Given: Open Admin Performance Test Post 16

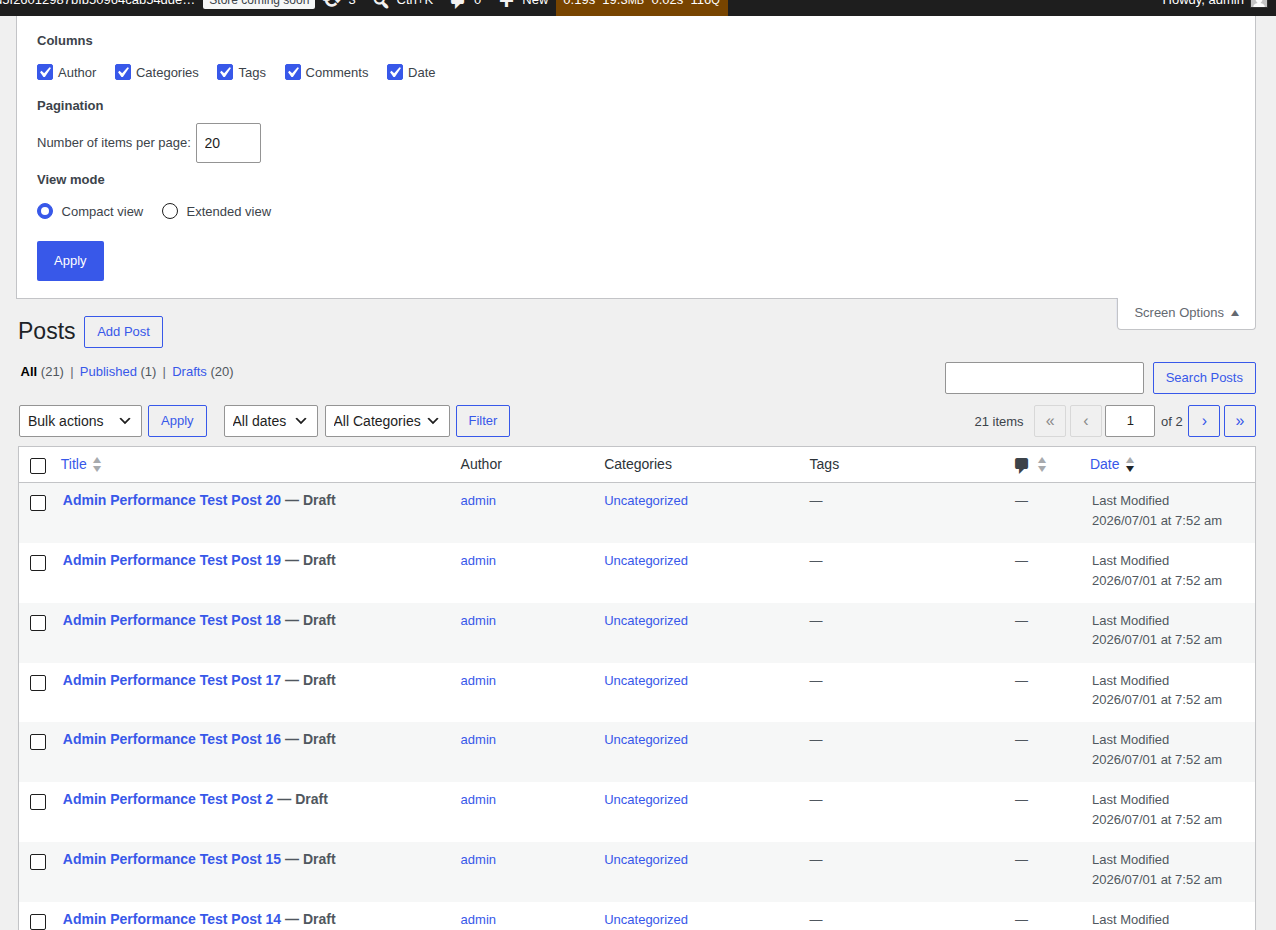Looking at the screenshot, I should pos(172,739).
